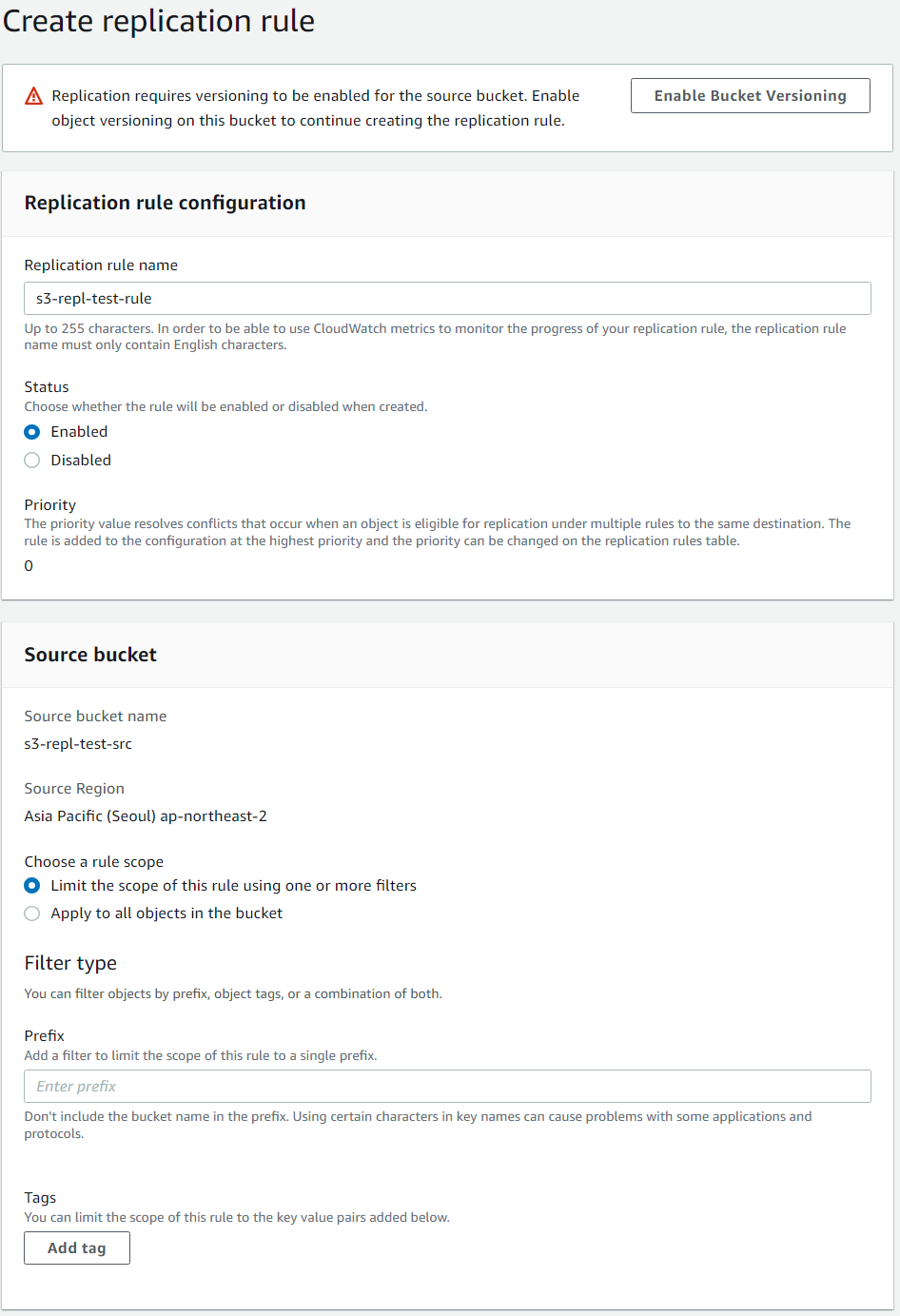This screenshot has width=900, height=1316.
Task: Click the Create replication rule page title
Action: click(x=159, y=21)
